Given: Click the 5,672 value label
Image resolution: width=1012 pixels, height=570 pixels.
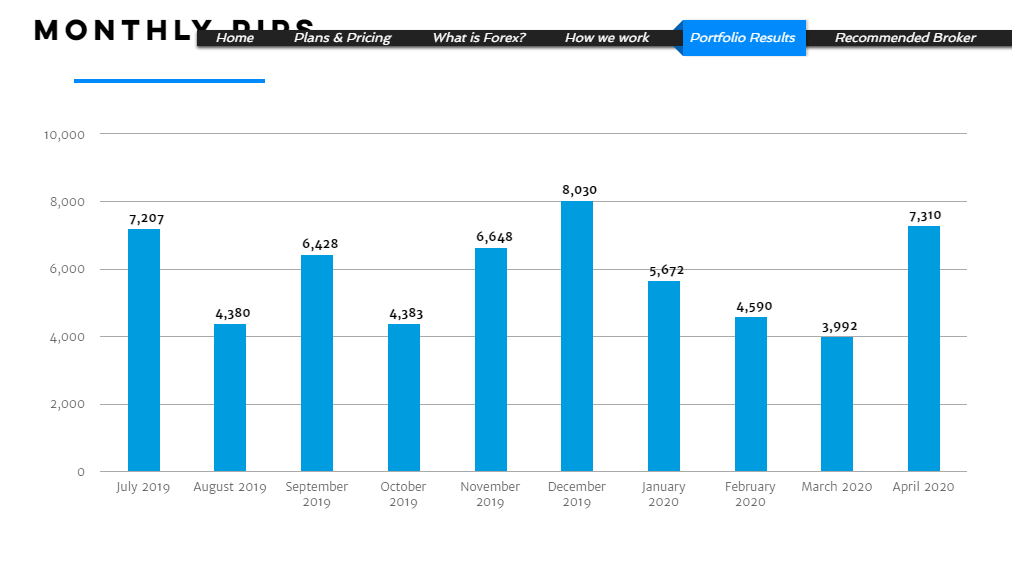Looking at the screenshot, I should (x=667, y=270).
